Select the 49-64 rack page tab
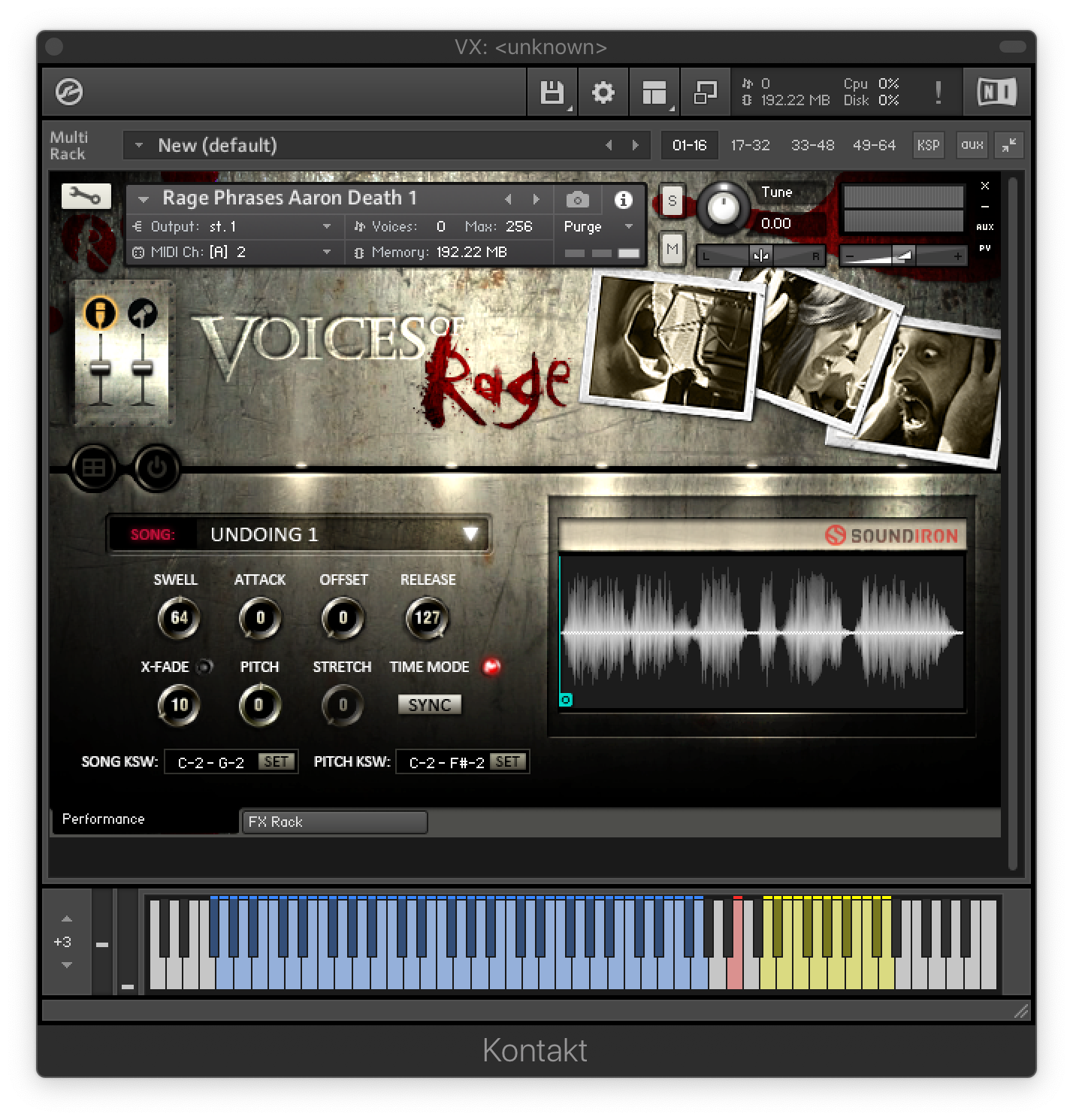Viewport: 1073px width, 1120px height. point(874,145)
